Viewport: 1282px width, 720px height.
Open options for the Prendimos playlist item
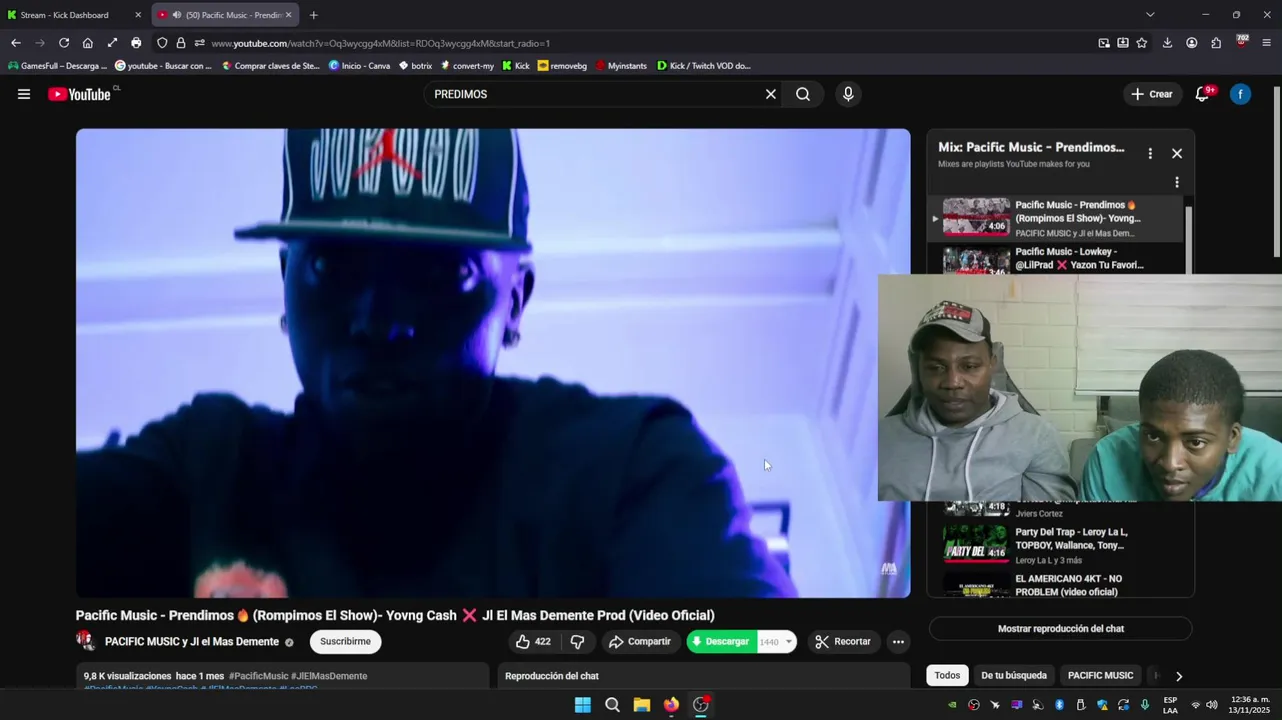pos(1176,182)
